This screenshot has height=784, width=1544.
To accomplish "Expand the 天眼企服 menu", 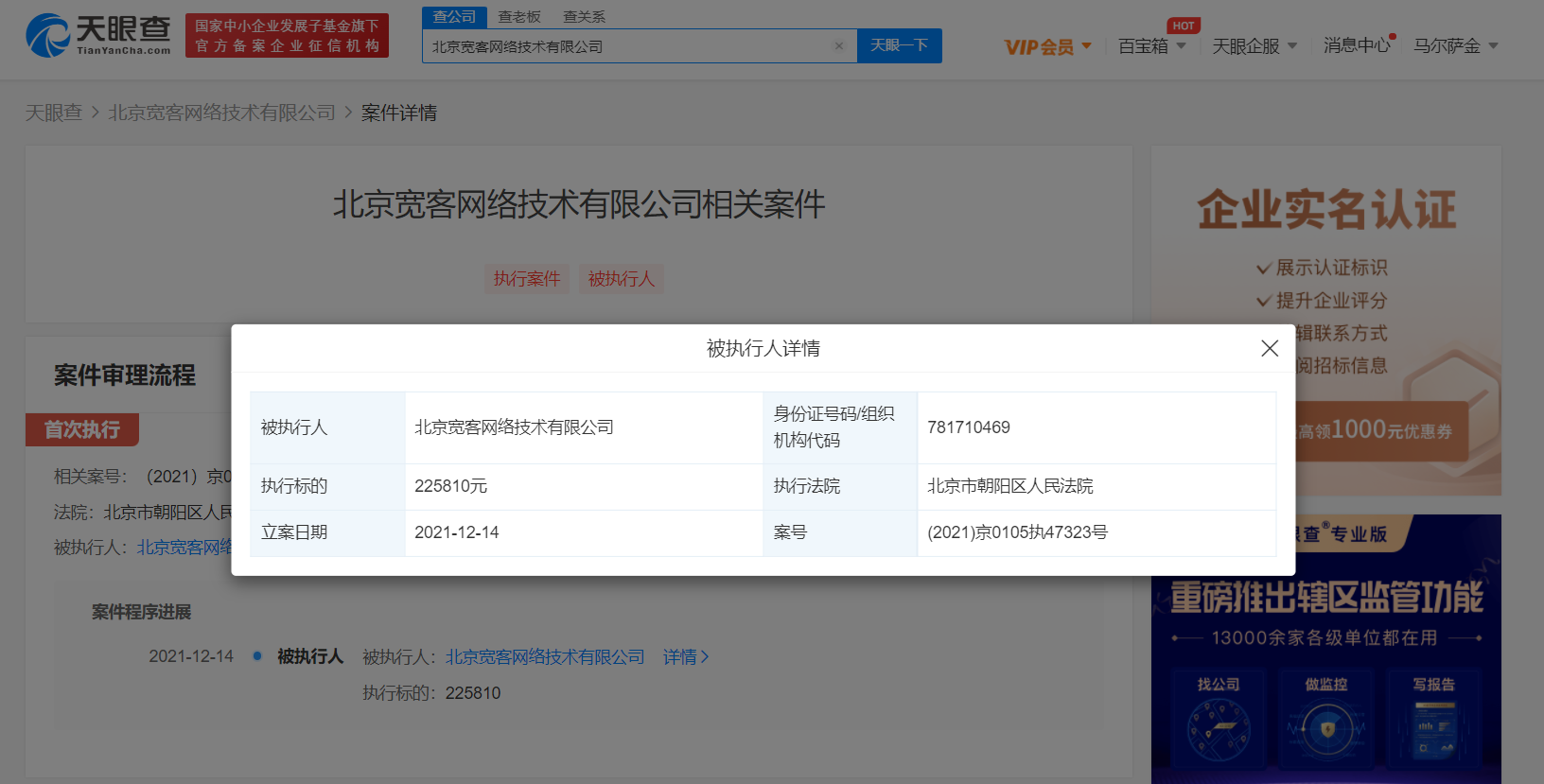I will pos(1254,46).
